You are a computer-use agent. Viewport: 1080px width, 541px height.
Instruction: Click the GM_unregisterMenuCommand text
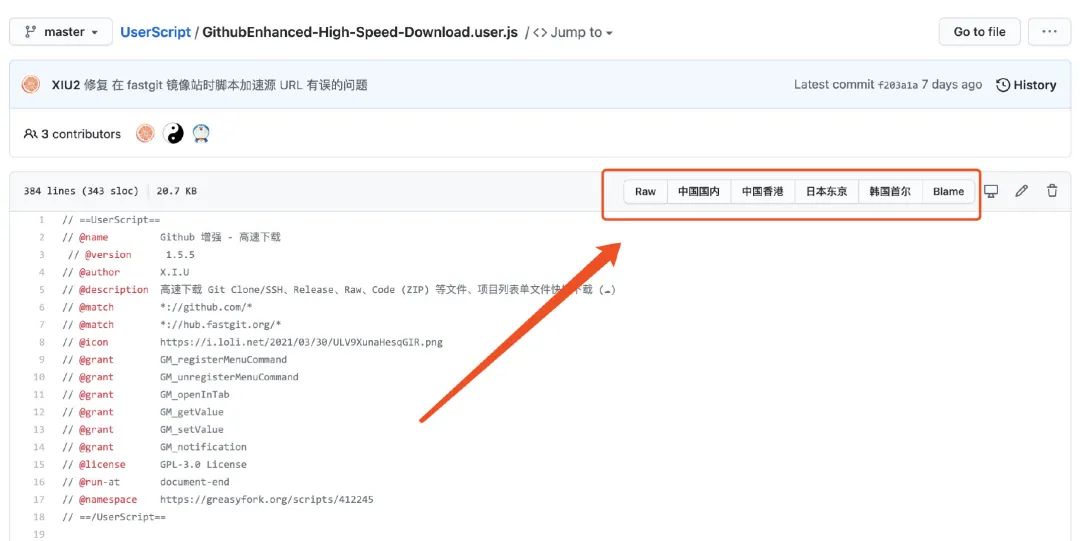coord(229,377)
